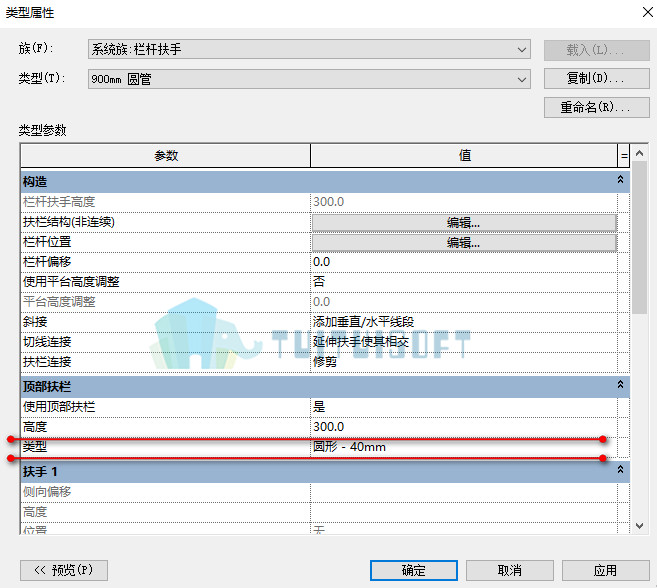Click the = column header
Screen dimensions: 657x588
click(x=624, y=155)
